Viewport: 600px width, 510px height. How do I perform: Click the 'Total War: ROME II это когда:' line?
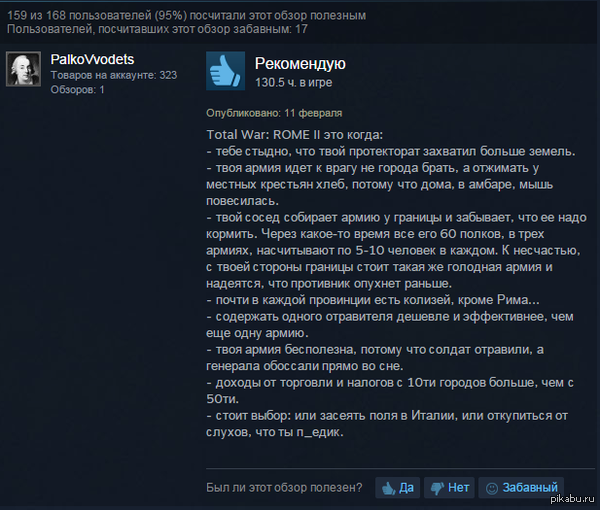[294, 135]
